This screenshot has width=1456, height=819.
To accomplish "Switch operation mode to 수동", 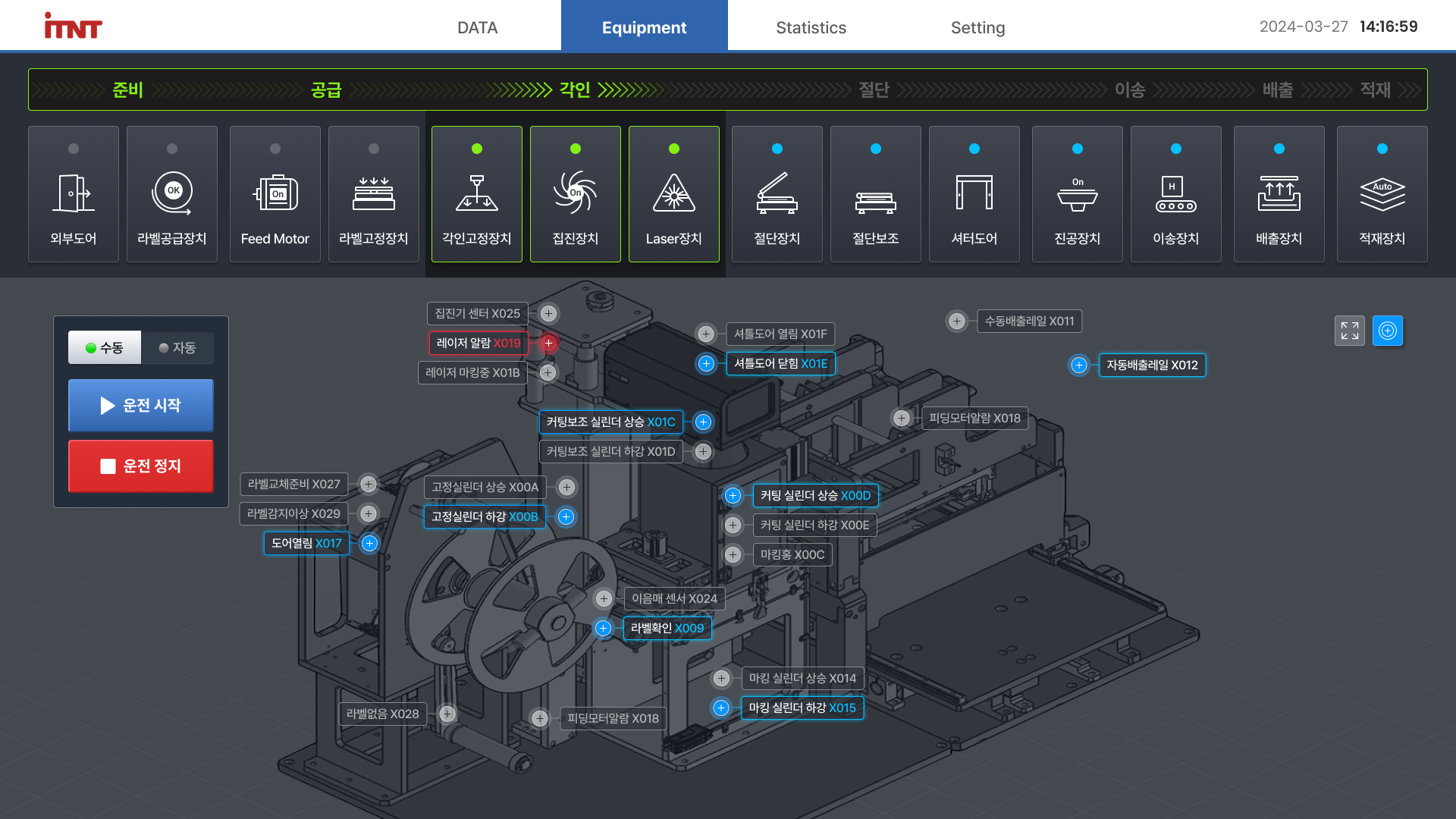I will (105, 347).
